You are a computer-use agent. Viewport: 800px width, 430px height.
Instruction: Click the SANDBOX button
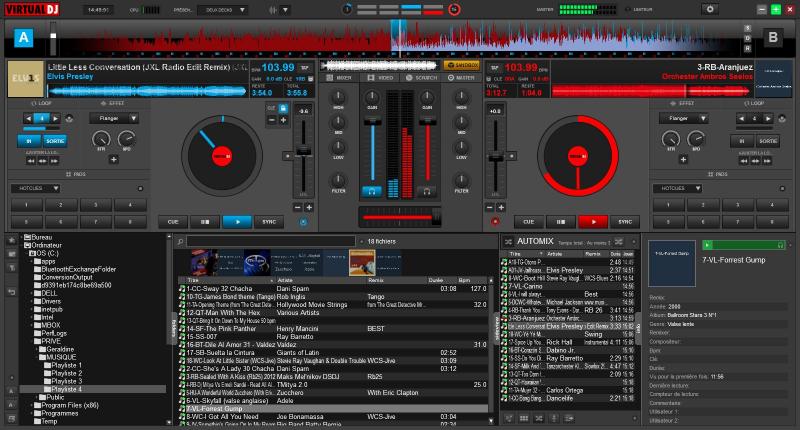click(x=461, y=65)
